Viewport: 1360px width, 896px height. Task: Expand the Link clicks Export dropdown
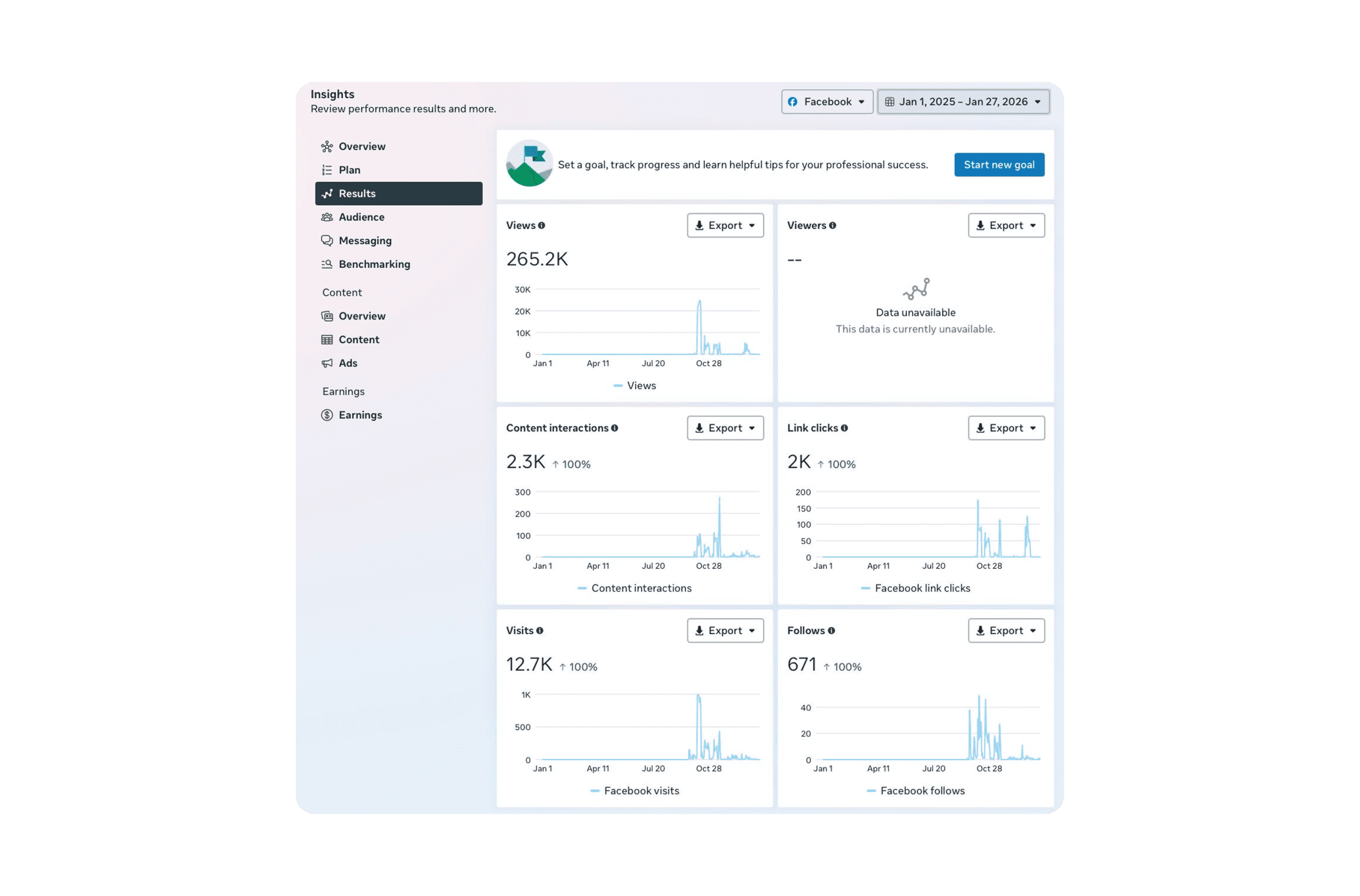(1006, 428)
